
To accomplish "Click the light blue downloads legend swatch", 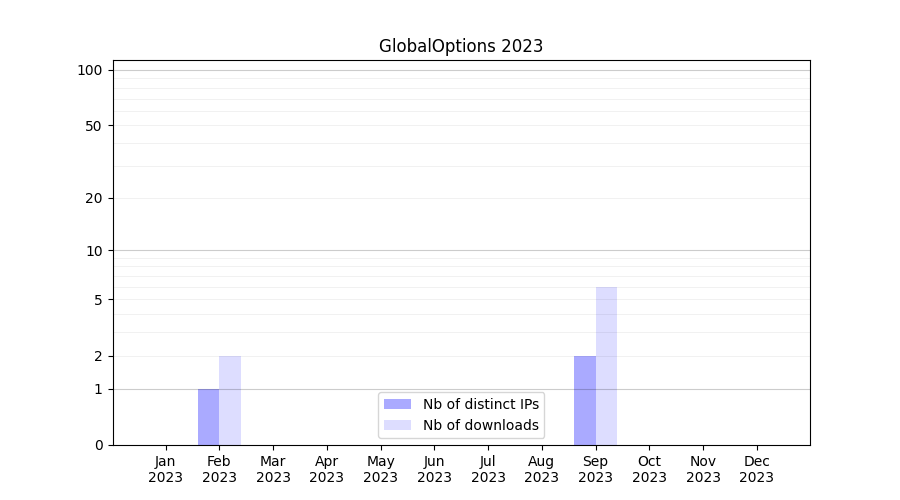I will 397,425.
